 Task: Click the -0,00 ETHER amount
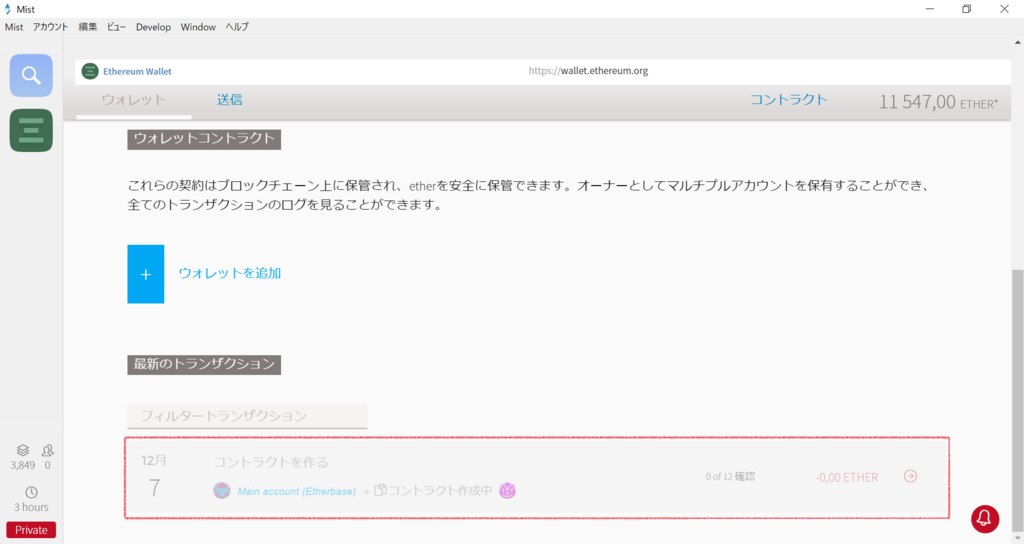click(847, 477)
